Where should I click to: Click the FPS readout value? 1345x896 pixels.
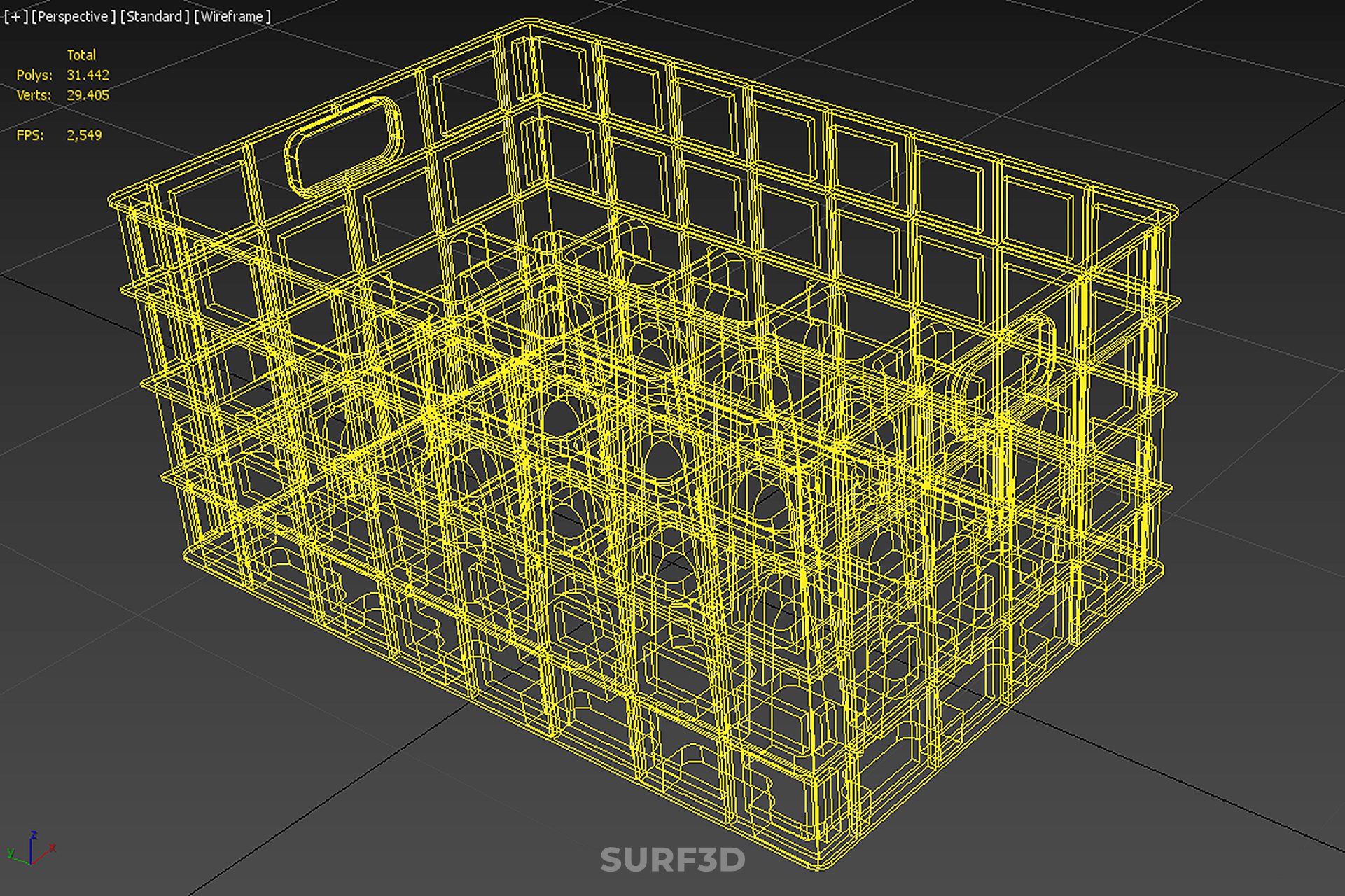[x=84, y=135]
